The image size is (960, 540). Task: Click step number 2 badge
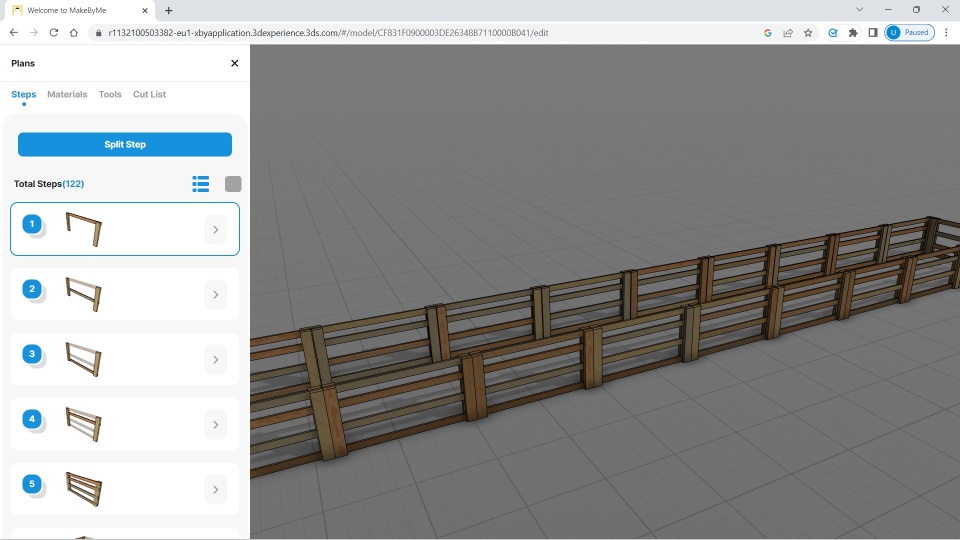point(32,289)
